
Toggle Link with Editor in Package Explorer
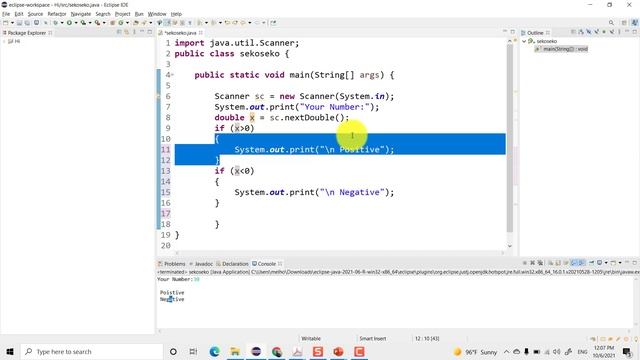(127, 32)
